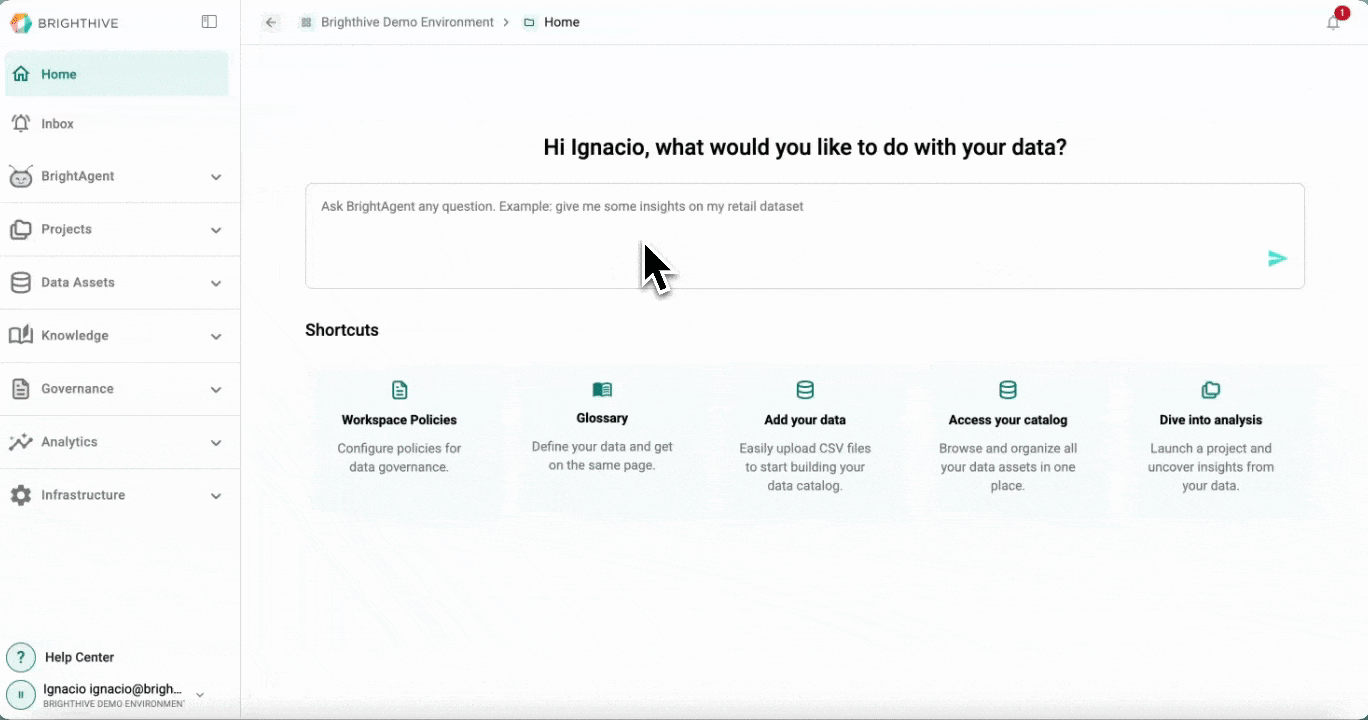Click the 'Hi Ignacio' greeting heading

pyautogui.click(x=805, y=147)
